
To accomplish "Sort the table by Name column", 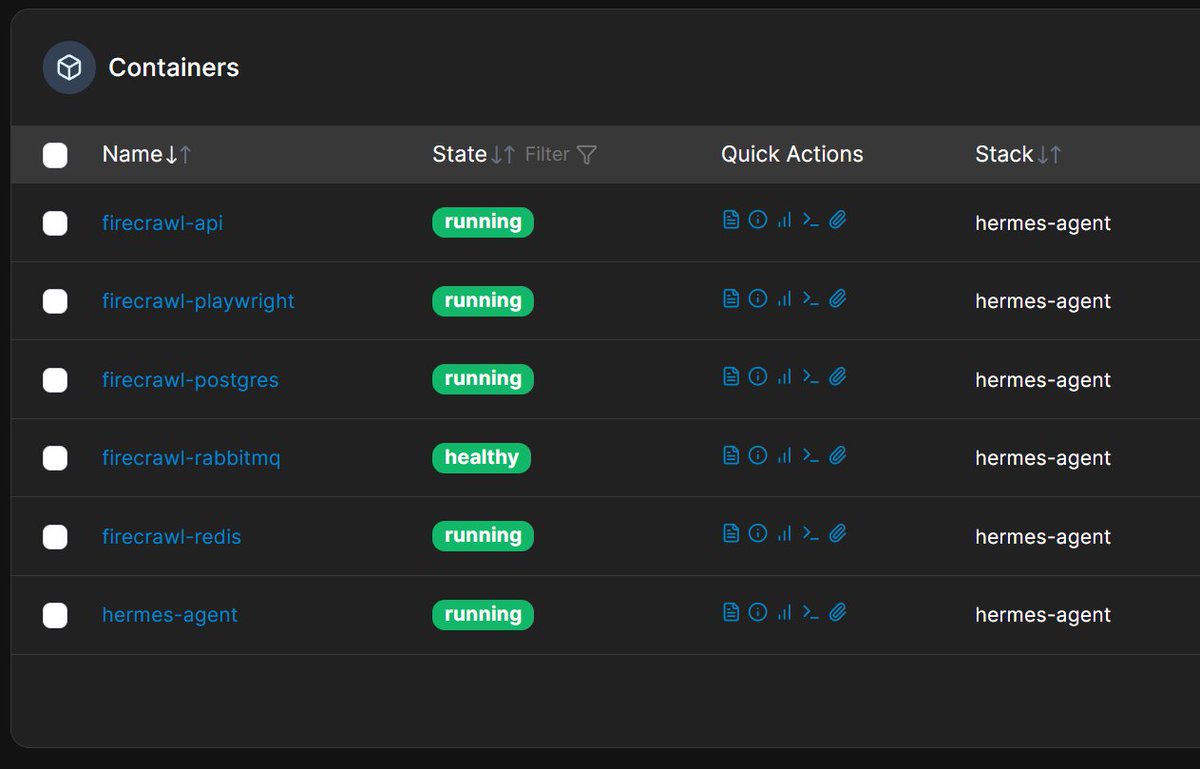I will pyautogui.click(x=147, y=154).
